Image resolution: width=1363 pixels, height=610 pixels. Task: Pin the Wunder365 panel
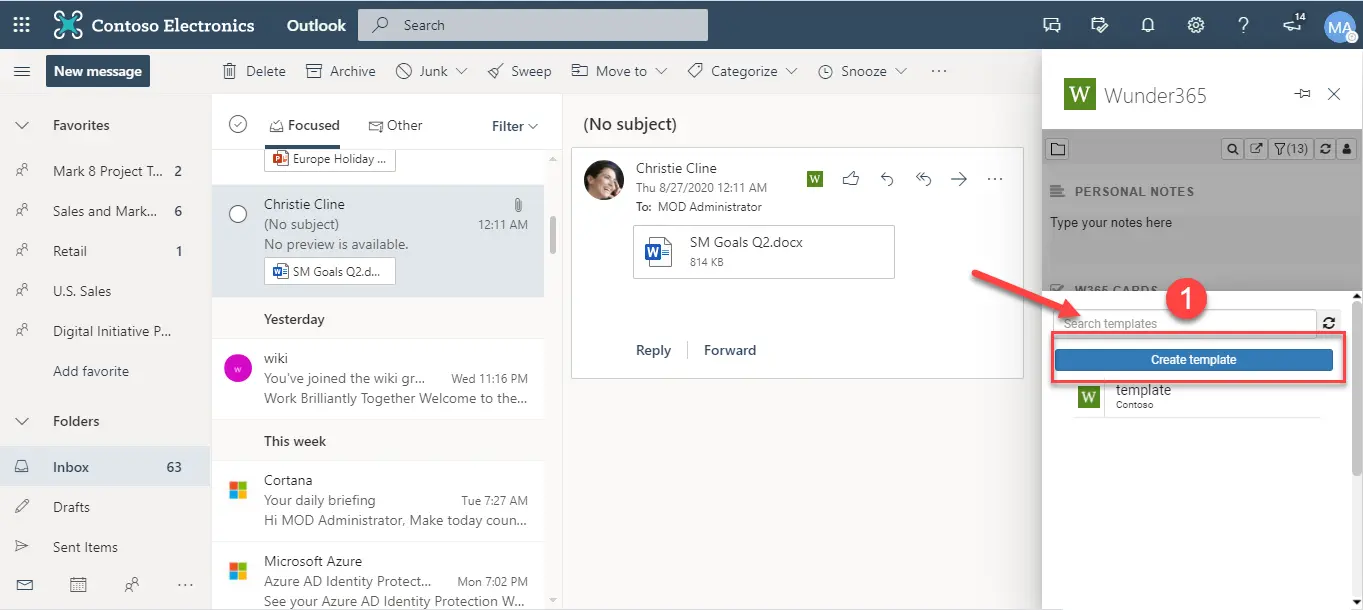click(x=1302, y=94)
